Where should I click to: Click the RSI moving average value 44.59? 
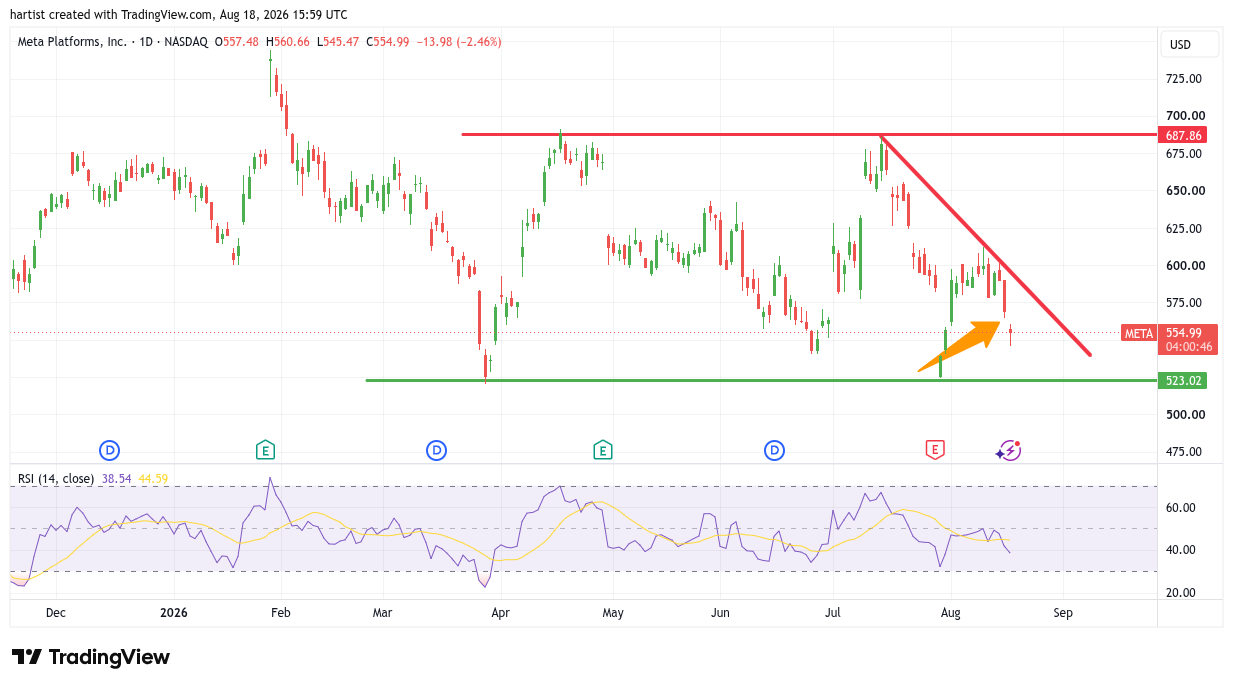tap(153, 479)
